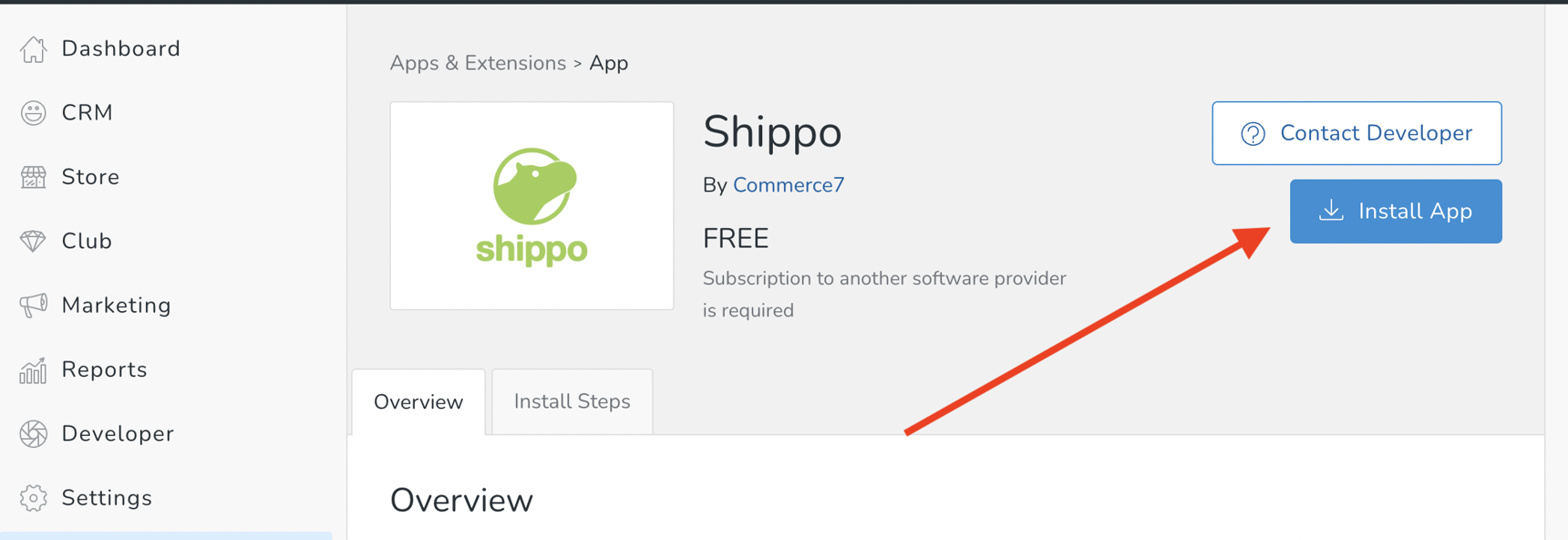1568x540 pixels.
Task: Click the App breadcrumb entry
Action: tap(609, 62)
